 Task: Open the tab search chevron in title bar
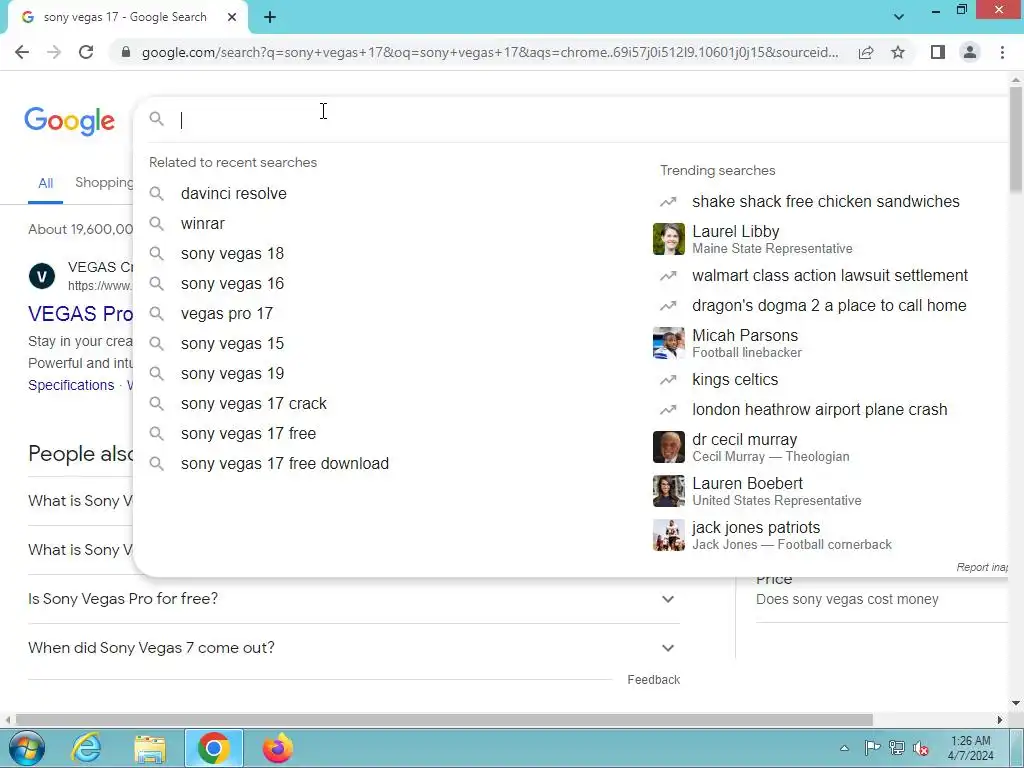(x=899, y=17)
